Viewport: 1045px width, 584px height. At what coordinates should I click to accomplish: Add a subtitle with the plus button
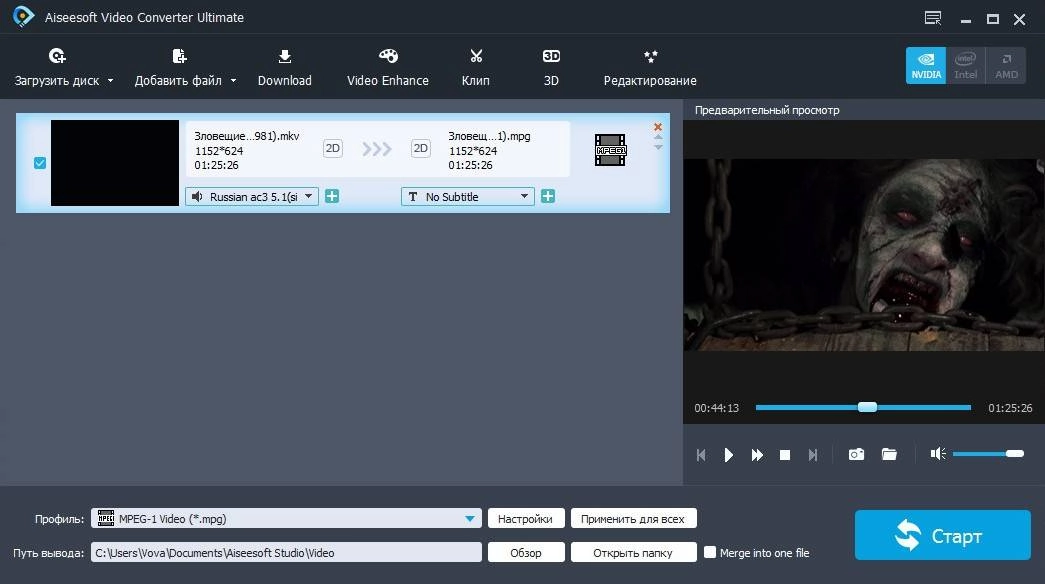click(x=548, y=196)
